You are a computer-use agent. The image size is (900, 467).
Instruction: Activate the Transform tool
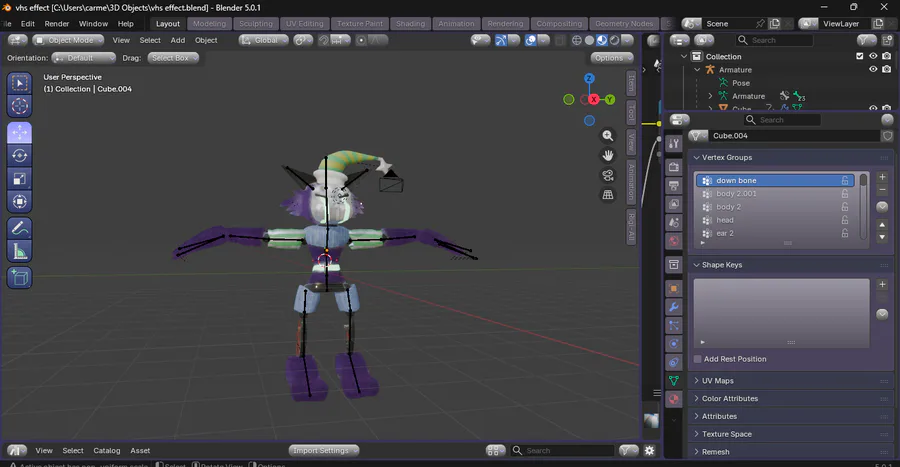pyautogui.click(x=20, y=201)
